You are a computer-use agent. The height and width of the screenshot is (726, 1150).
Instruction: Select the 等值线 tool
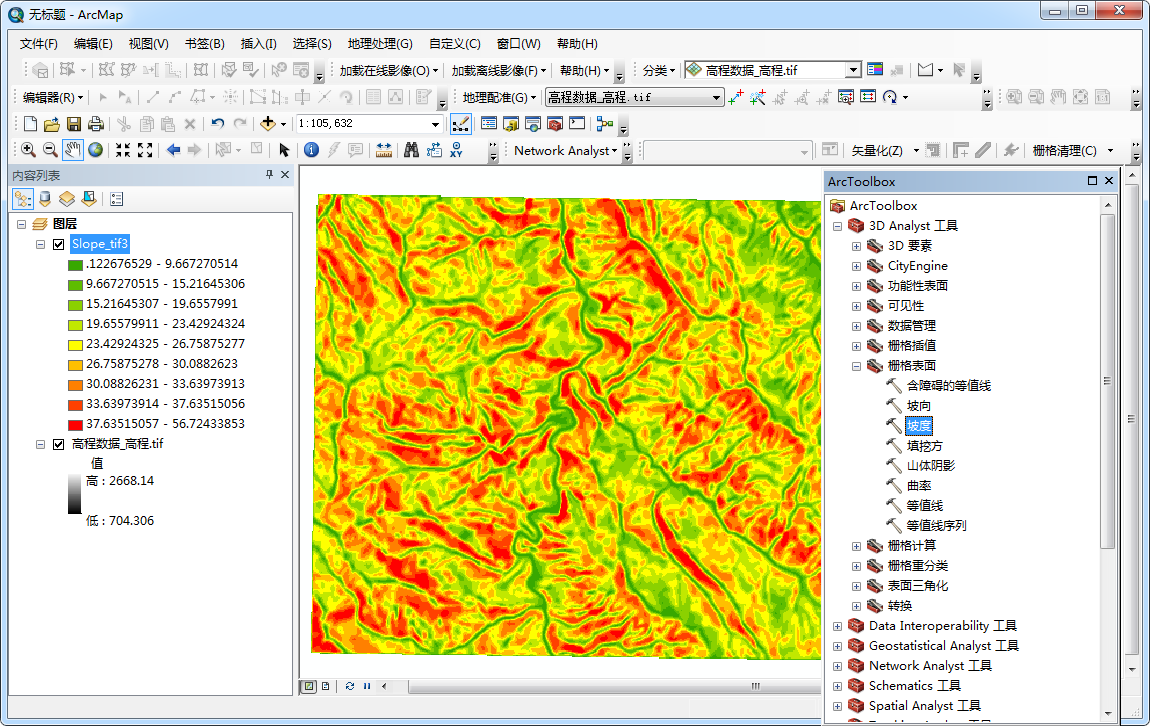coord(924,506)
